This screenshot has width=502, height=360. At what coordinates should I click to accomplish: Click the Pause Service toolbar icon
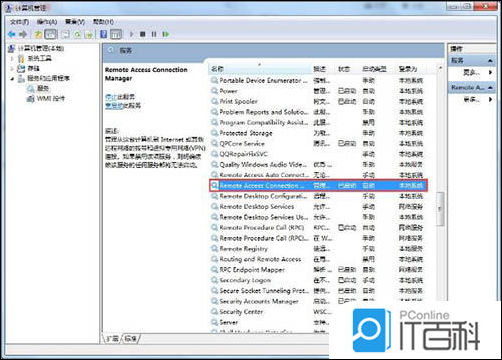(x=154, y=34)
